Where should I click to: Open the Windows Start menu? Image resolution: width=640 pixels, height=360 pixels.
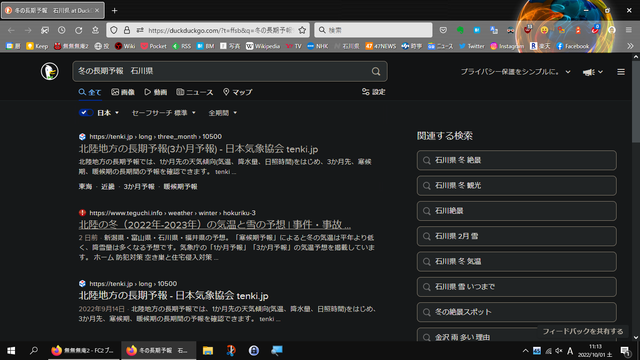tap(11, 350)
